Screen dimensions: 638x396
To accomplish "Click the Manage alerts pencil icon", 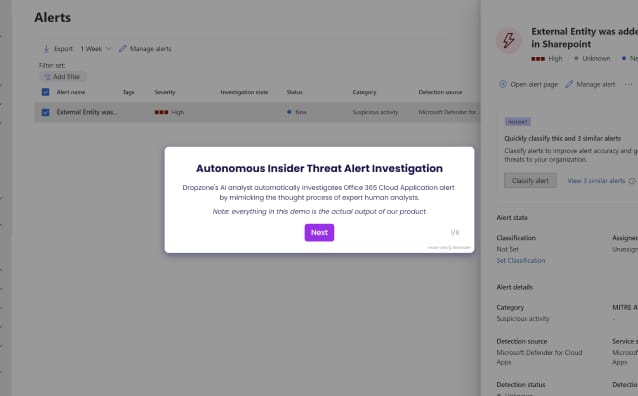I will click(122, 49).
